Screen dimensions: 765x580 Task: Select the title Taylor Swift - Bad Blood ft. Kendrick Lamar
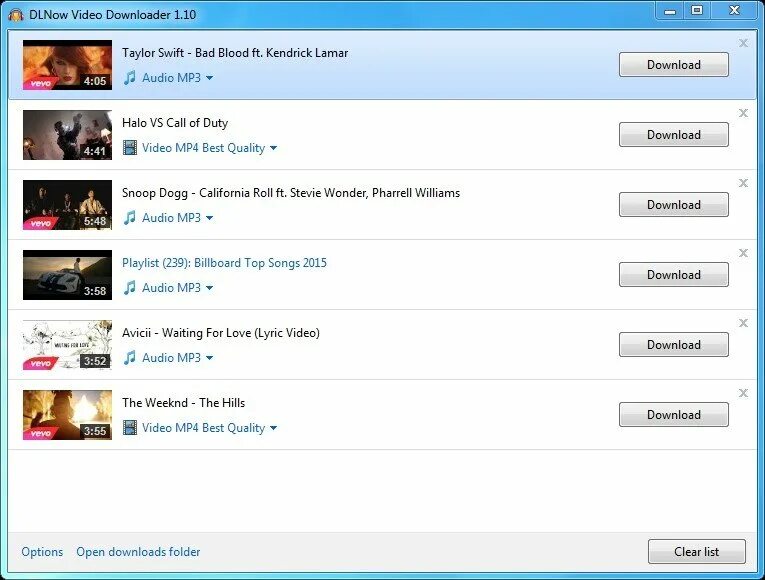click(235, 53)
